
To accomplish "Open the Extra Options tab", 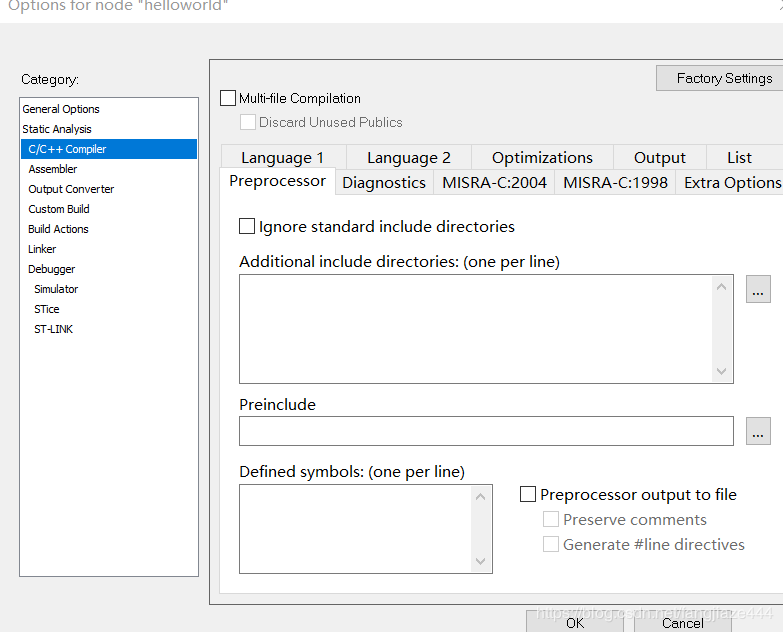I will [731, 183].
